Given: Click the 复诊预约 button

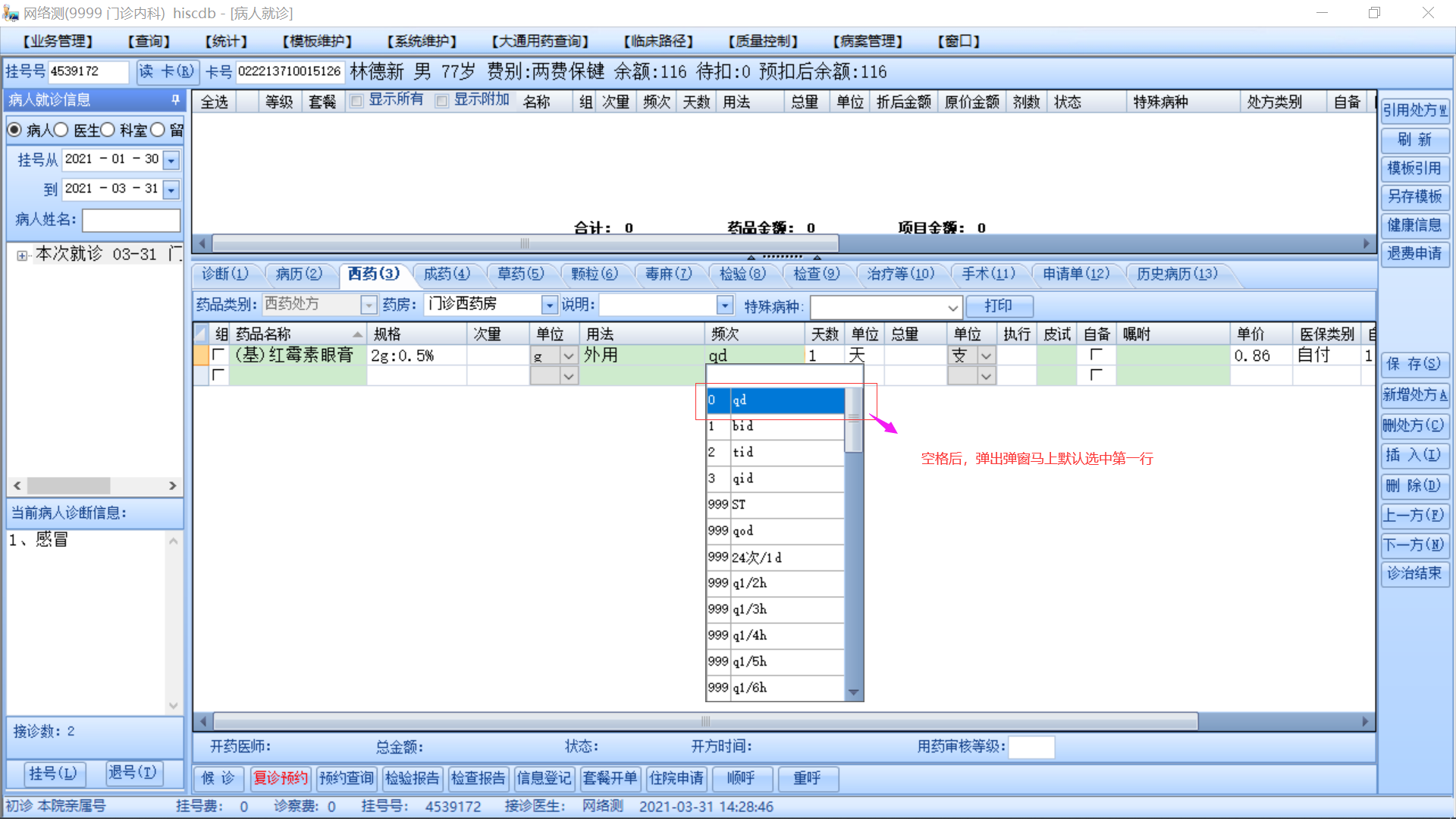Looking at the screenshot, I should tap(281, 778).
